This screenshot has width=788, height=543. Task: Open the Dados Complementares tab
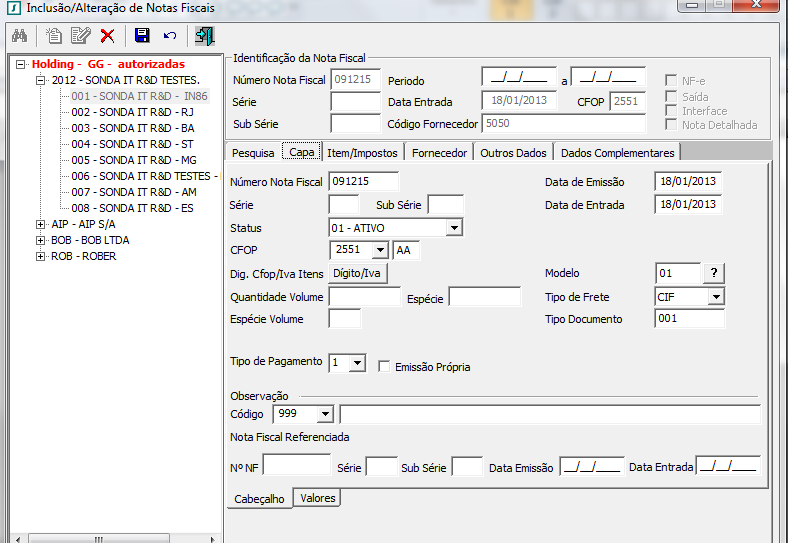pyautogui.click(x=617, y=153)
